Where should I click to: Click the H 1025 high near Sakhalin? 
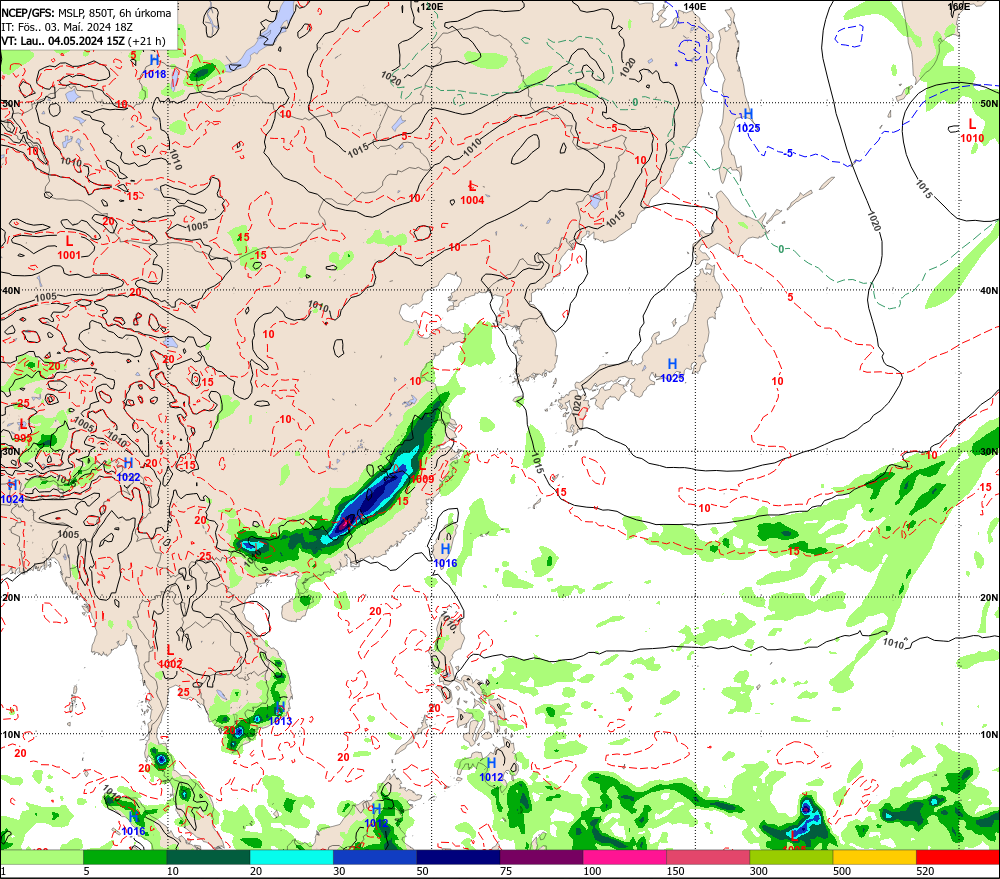click(748, 121)
